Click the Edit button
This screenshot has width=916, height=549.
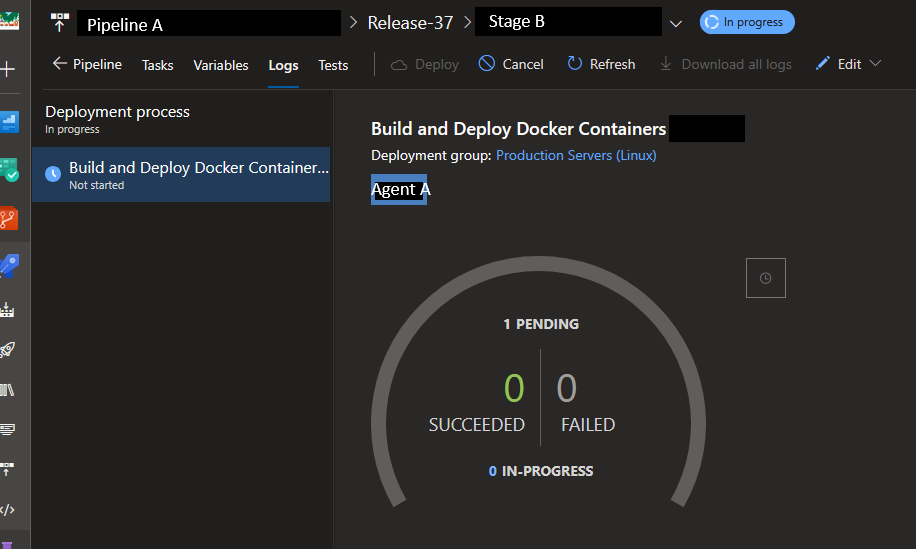tap(838, 64)
